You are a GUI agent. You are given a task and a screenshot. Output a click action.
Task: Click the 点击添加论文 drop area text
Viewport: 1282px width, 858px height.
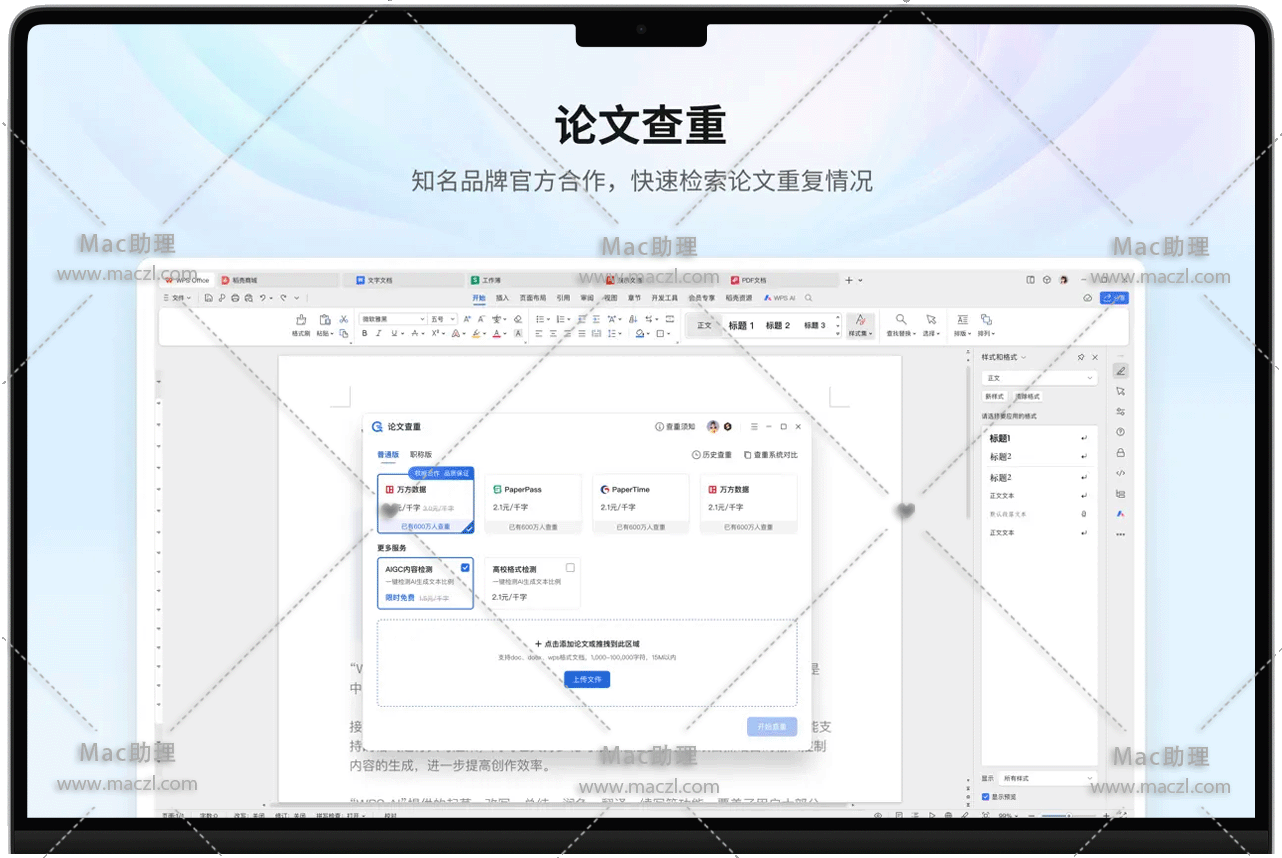click(x=587, y=644)
